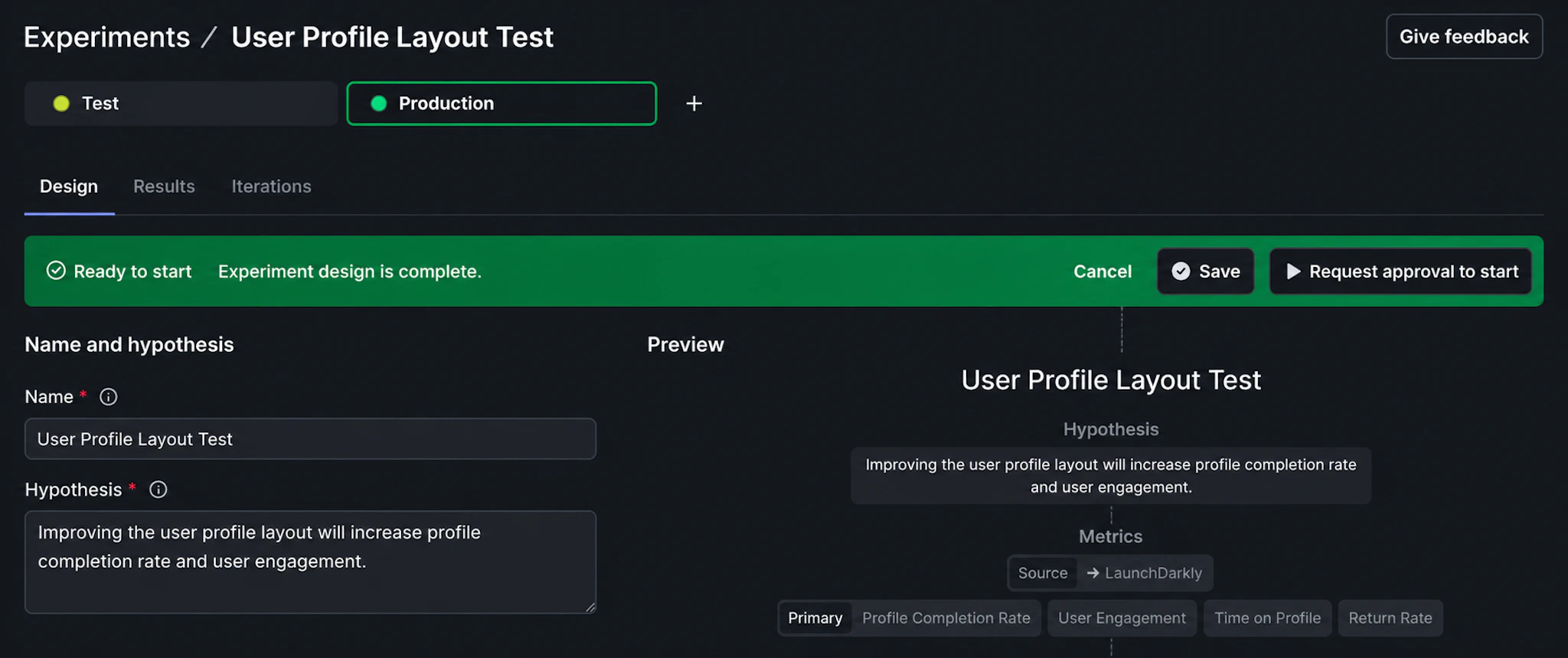Click the green dot on Production tab

(x=378, y=103)
